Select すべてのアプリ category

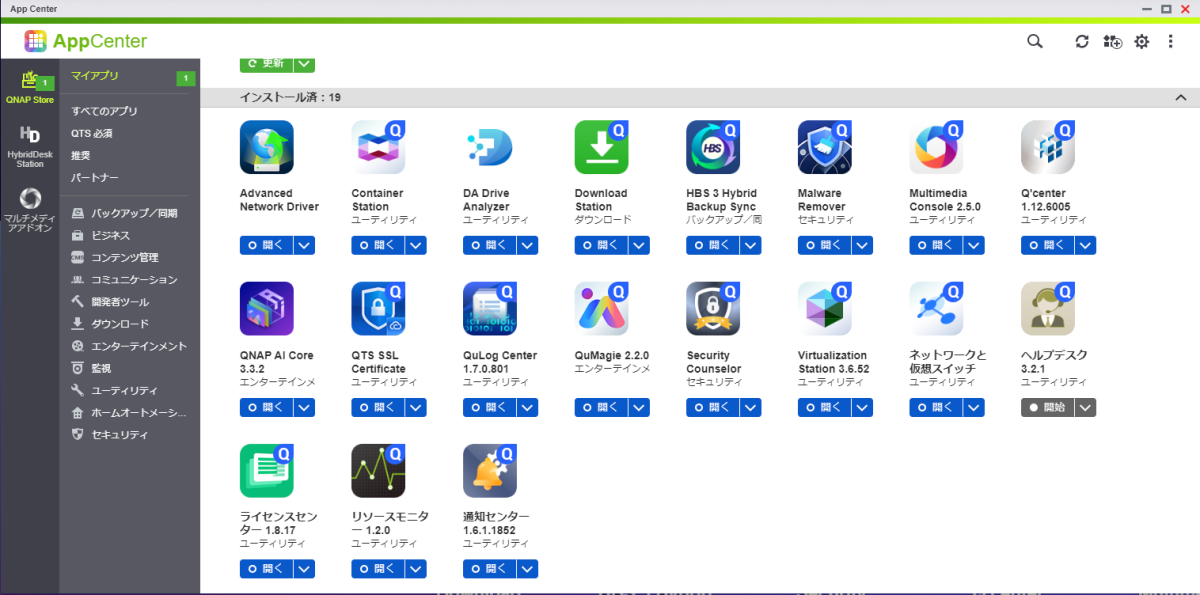(x=104, y=111)
